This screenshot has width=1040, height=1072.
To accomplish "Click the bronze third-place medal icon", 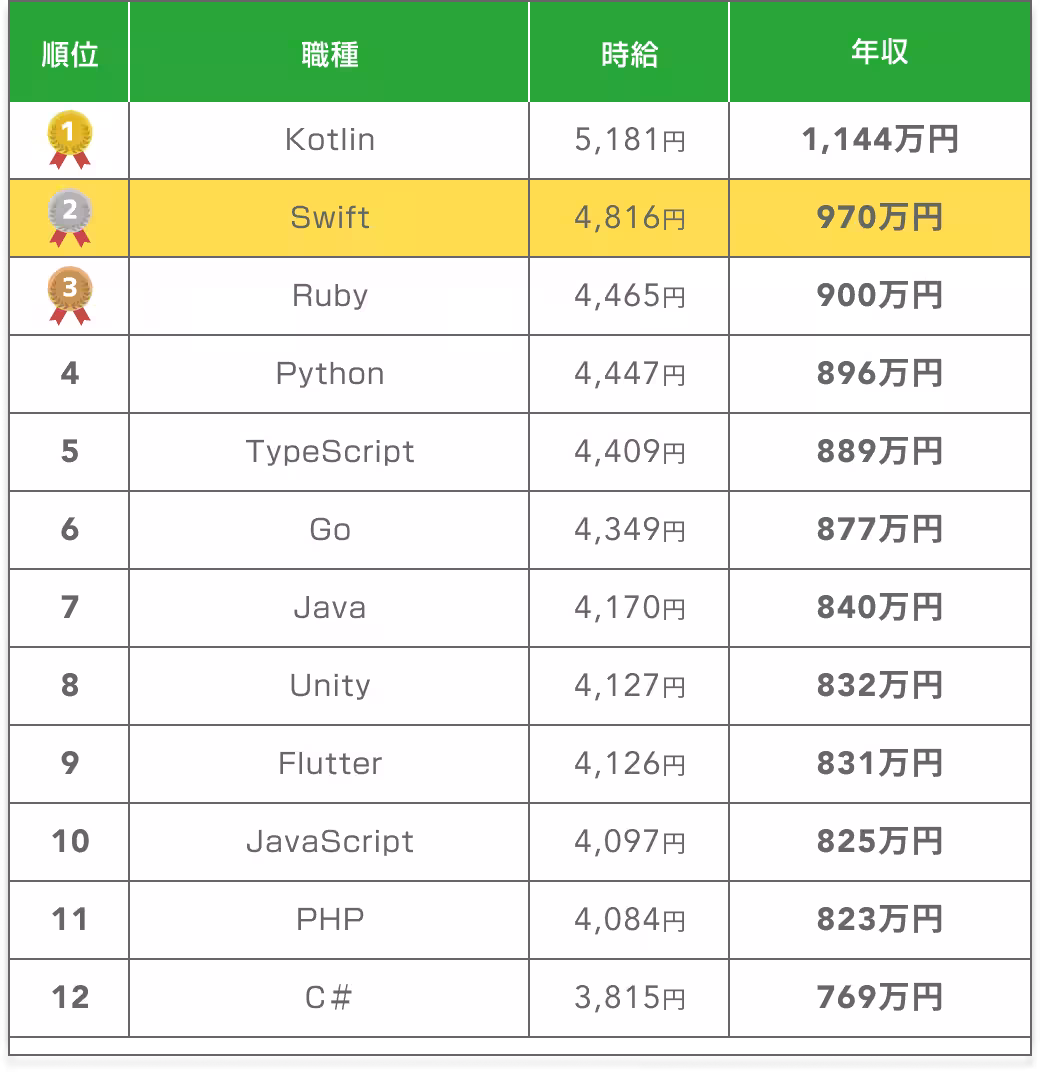I will click(x=70, y=295).
